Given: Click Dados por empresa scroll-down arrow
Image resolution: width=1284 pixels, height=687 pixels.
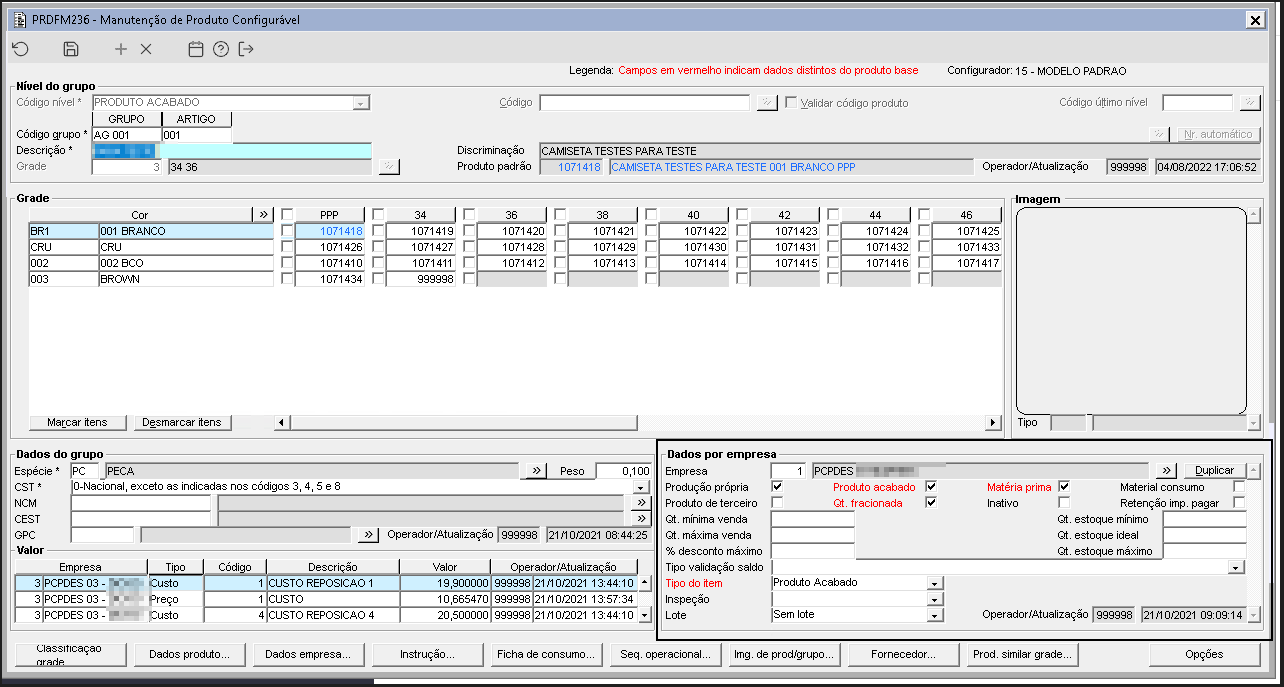Looking at the screenshot, I should tap(1254, 615).
